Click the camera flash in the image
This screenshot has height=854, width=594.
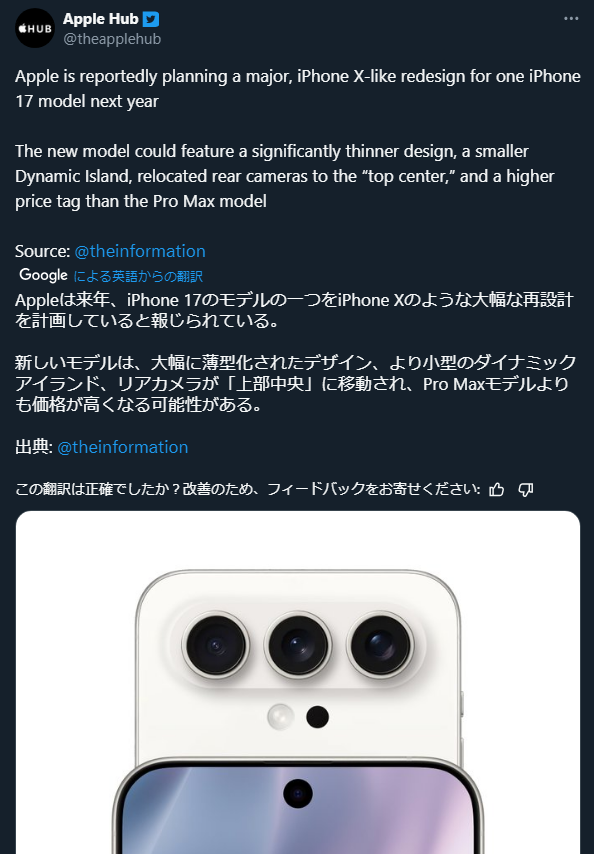click(280, 717)
